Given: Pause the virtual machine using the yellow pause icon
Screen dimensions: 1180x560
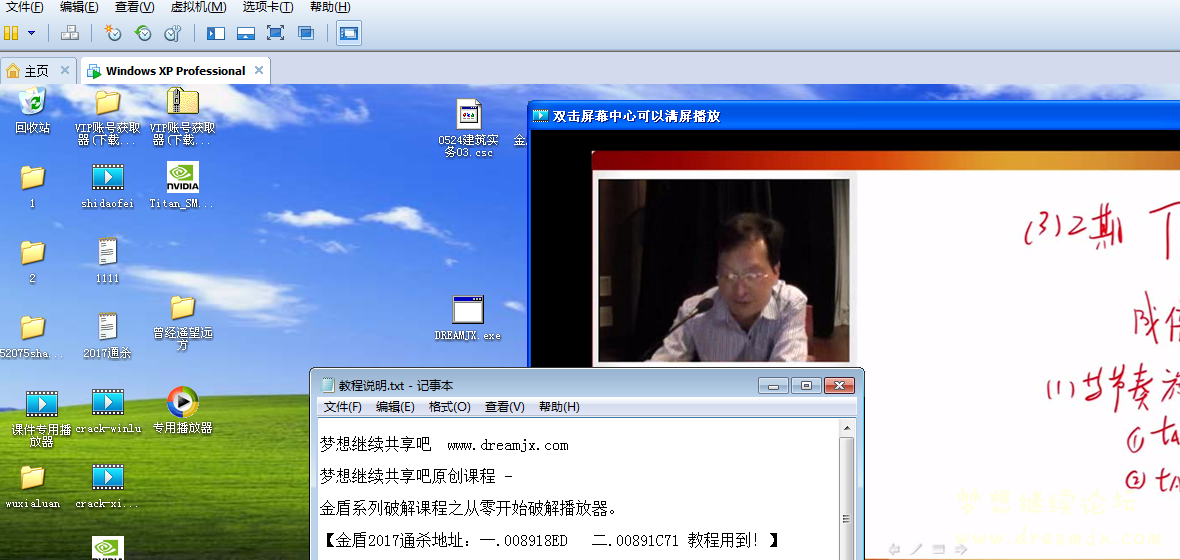Looking at the screenshot, I should 11,33.
